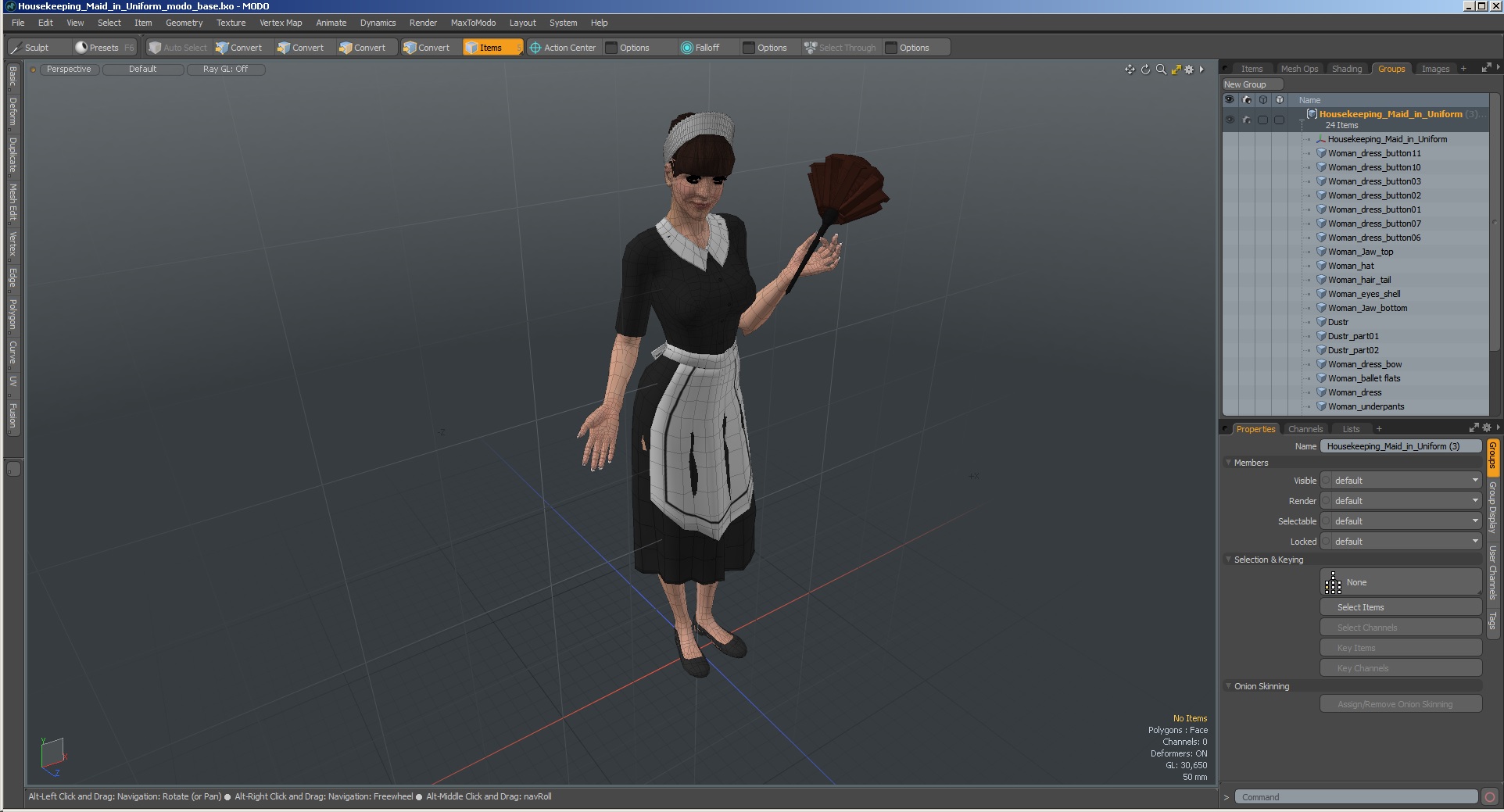The height and width of the screenshot is (812, 1504).
Task: Open Perspective view type dropdown
Action: coord(69,70)
